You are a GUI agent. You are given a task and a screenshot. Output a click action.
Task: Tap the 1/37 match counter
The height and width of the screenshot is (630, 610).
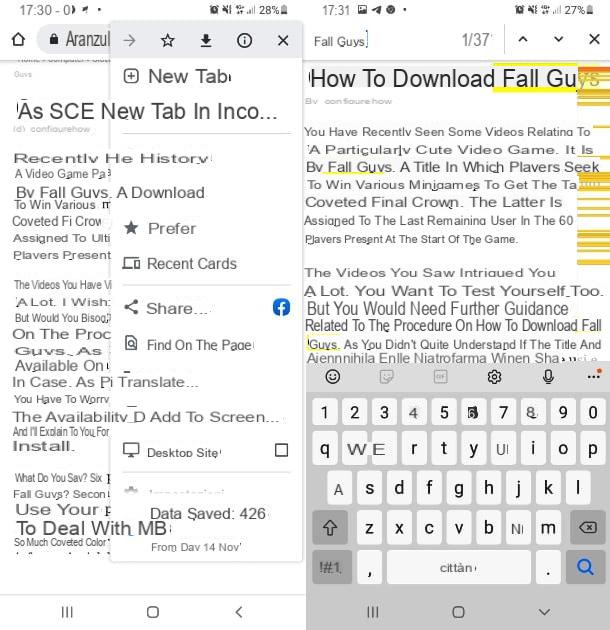[477, 40]
